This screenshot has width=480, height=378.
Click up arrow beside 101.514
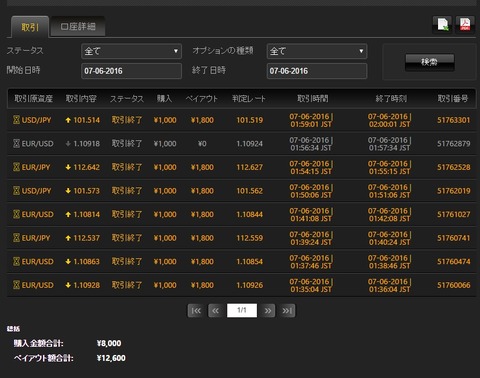(x=68, y=120)
